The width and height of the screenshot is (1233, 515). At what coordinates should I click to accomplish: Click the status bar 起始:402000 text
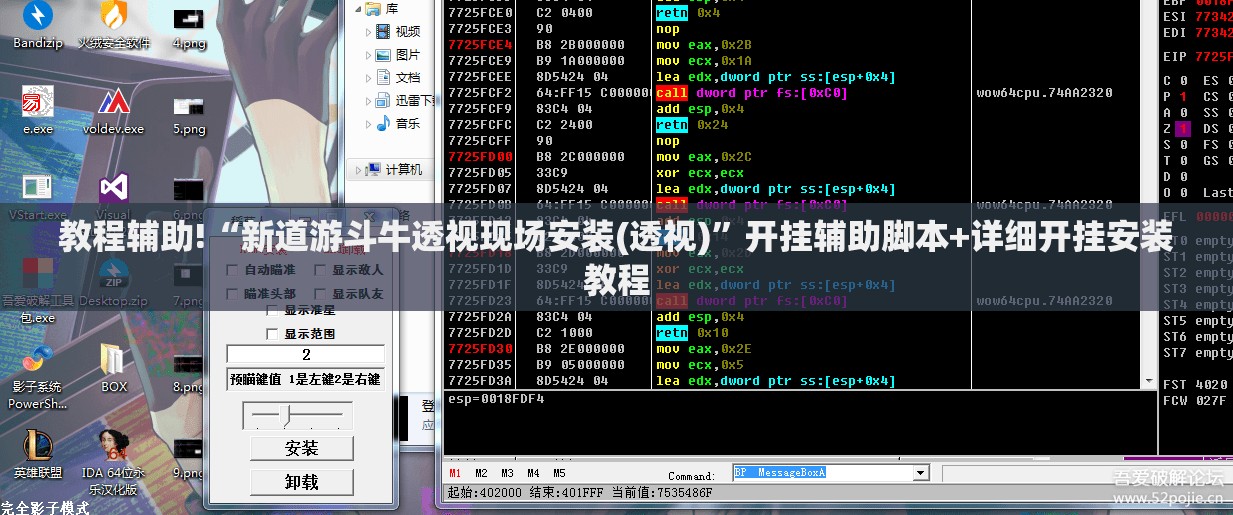485,492
